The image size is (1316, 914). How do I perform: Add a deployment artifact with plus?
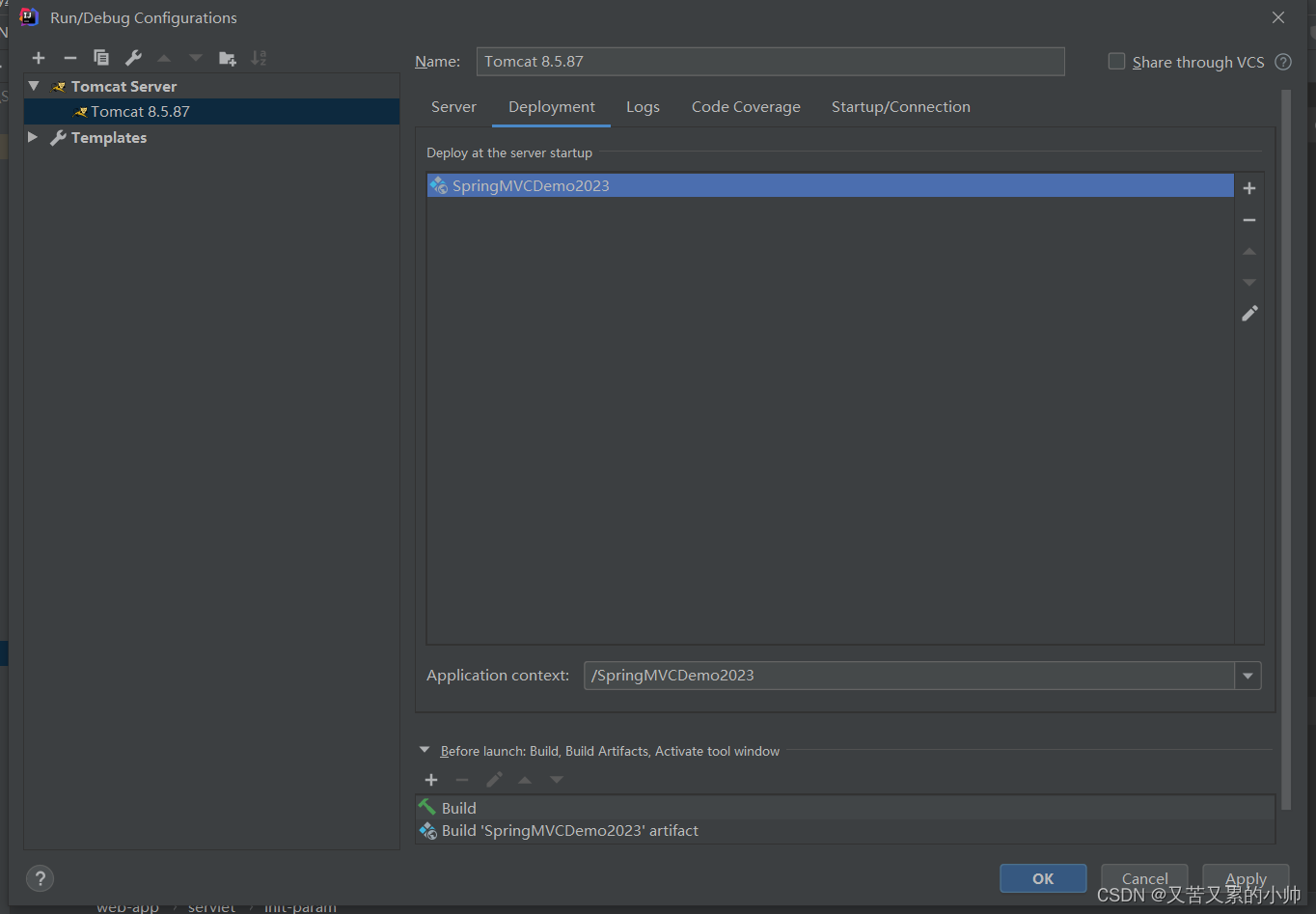pyautogui.click(x=1249, y=188)
